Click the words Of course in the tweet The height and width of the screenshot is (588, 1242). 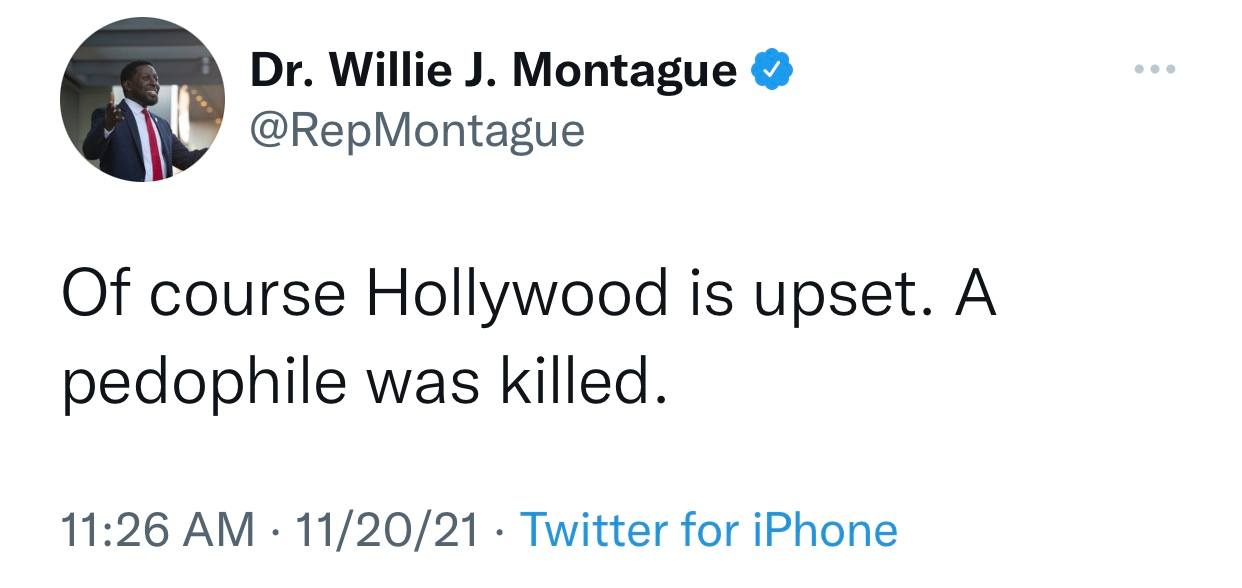(204, 295)
